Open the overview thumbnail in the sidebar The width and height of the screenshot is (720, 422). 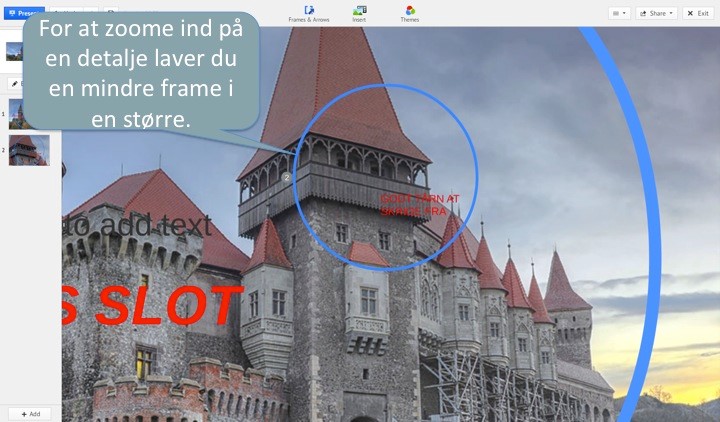pos(14,51)
